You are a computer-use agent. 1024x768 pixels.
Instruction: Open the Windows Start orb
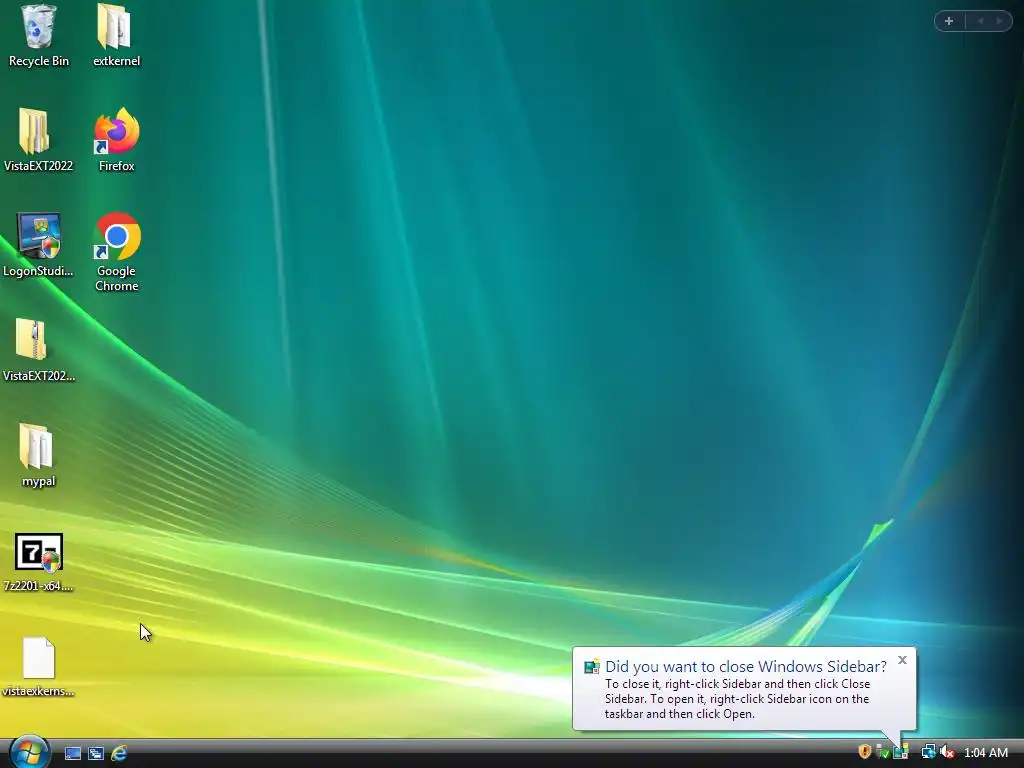click(x=29, y=752)
